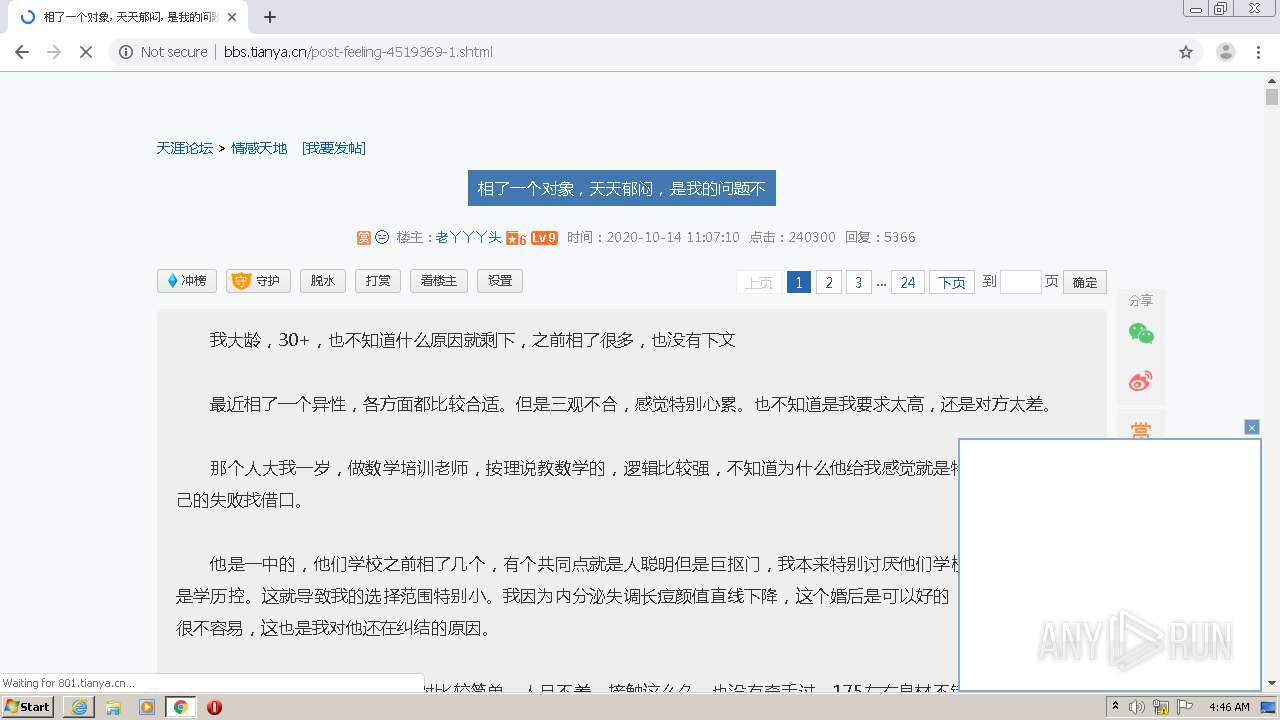The width and height of the screenshot is (1280, 720).
Task: Go to page 2 of the thread
Action: click(828, 282)
